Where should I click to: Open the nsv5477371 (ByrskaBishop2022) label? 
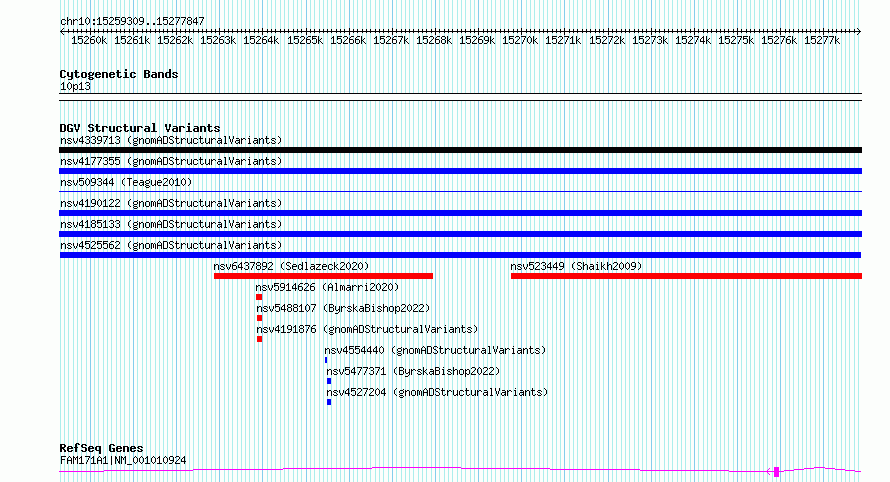click(x=413, y=371)
